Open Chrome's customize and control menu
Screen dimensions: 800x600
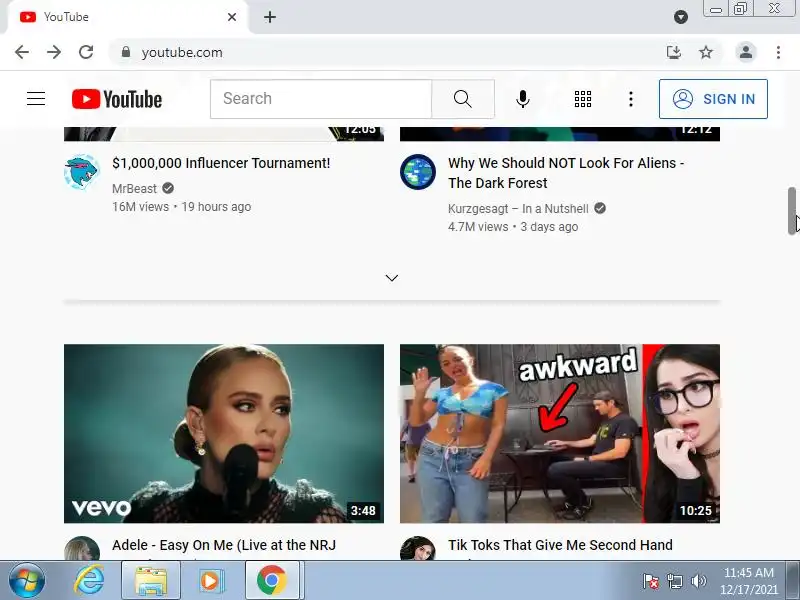pos(778,52)
